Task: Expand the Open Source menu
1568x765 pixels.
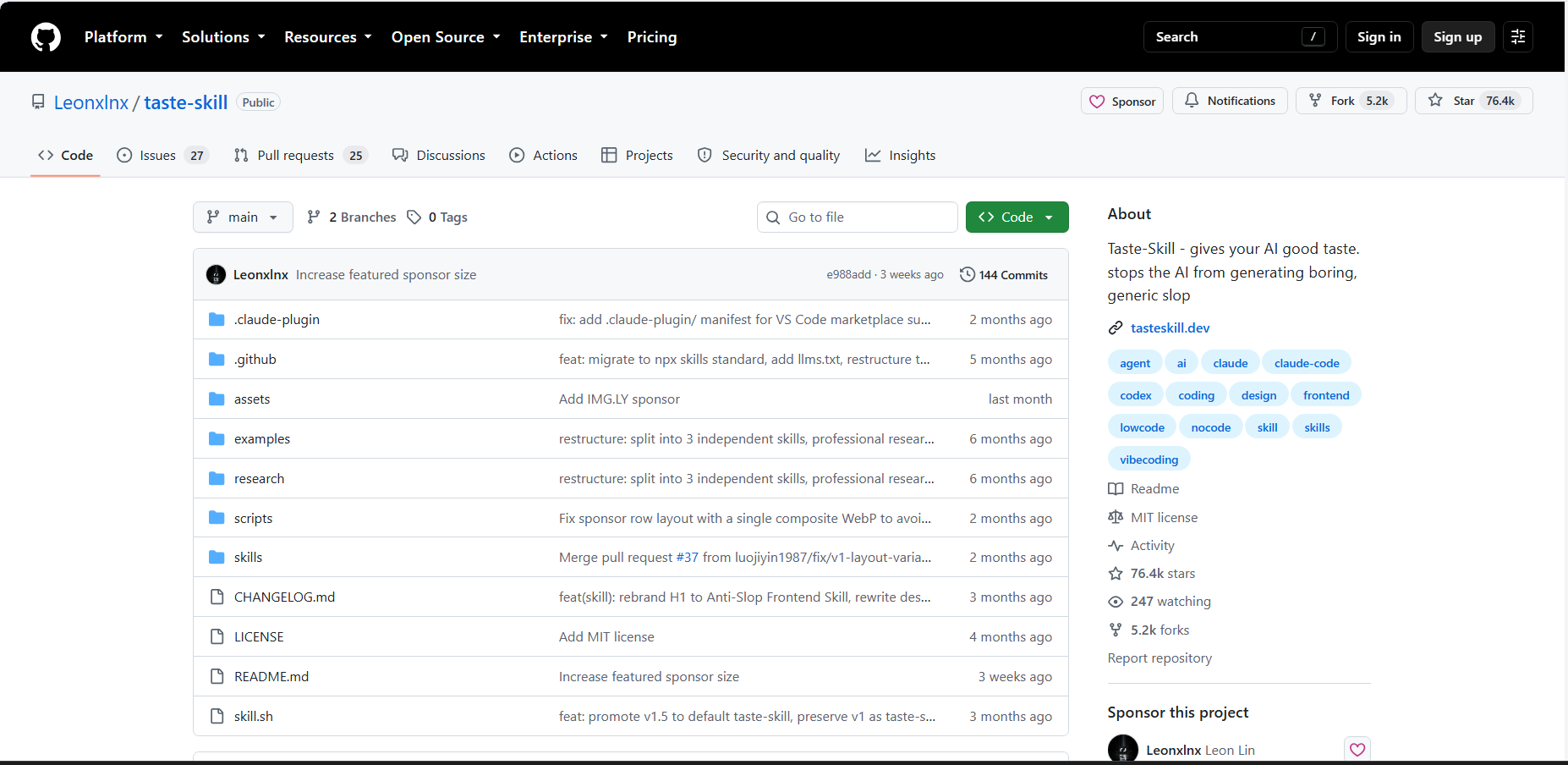Action: 446,37
